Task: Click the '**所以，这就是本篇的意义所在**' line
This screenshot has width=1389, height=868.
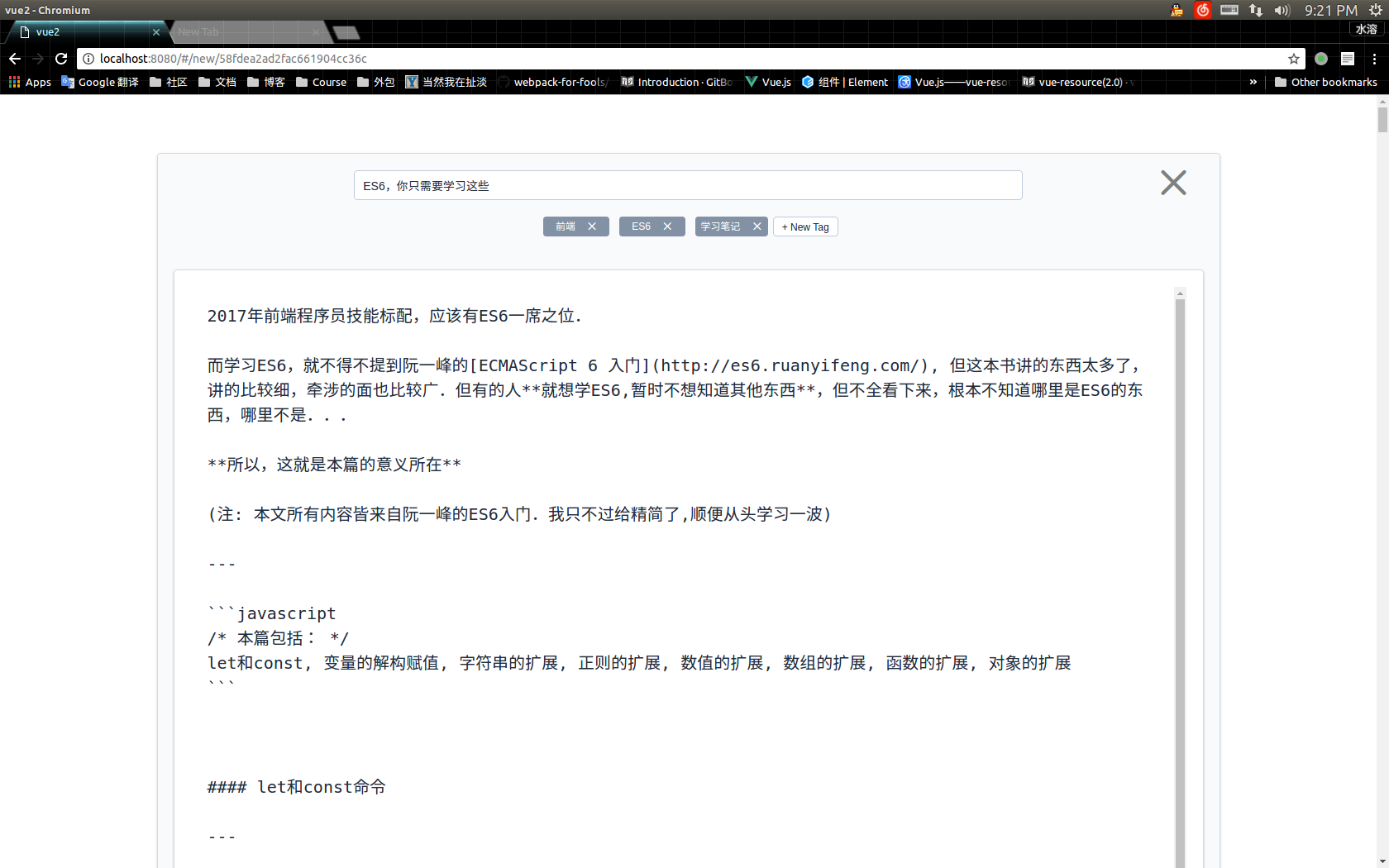Action: 334,465
